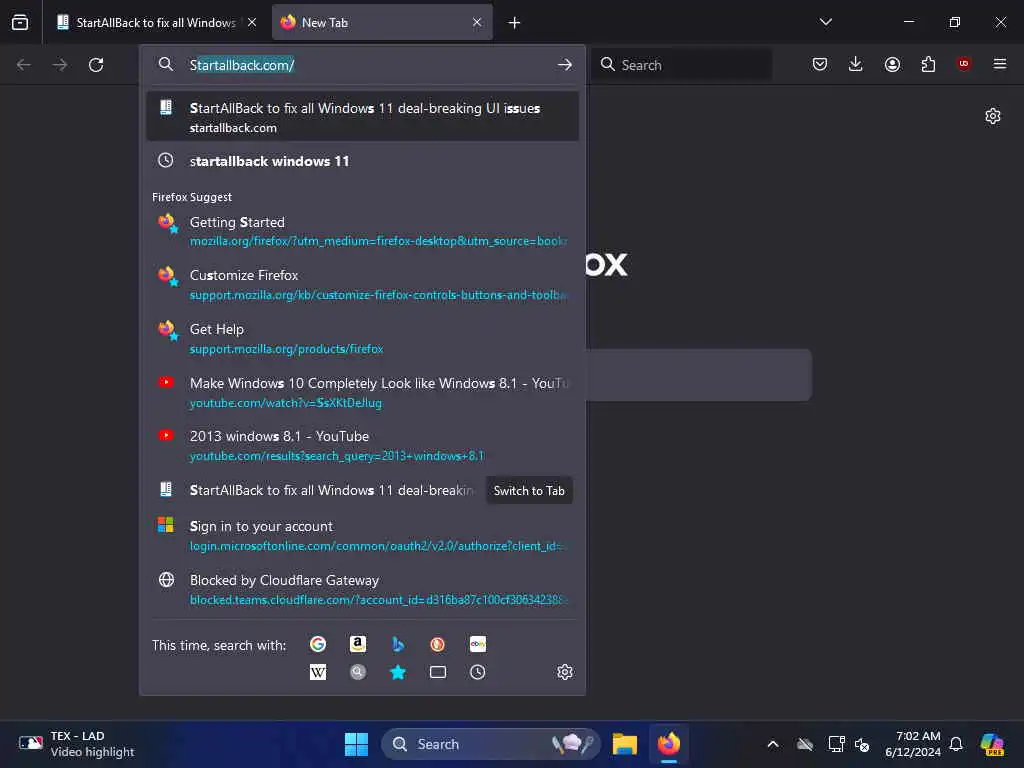1024x768 pixels.
Task: Open the Customize Firefox suggestion
Action: (362, 285)
